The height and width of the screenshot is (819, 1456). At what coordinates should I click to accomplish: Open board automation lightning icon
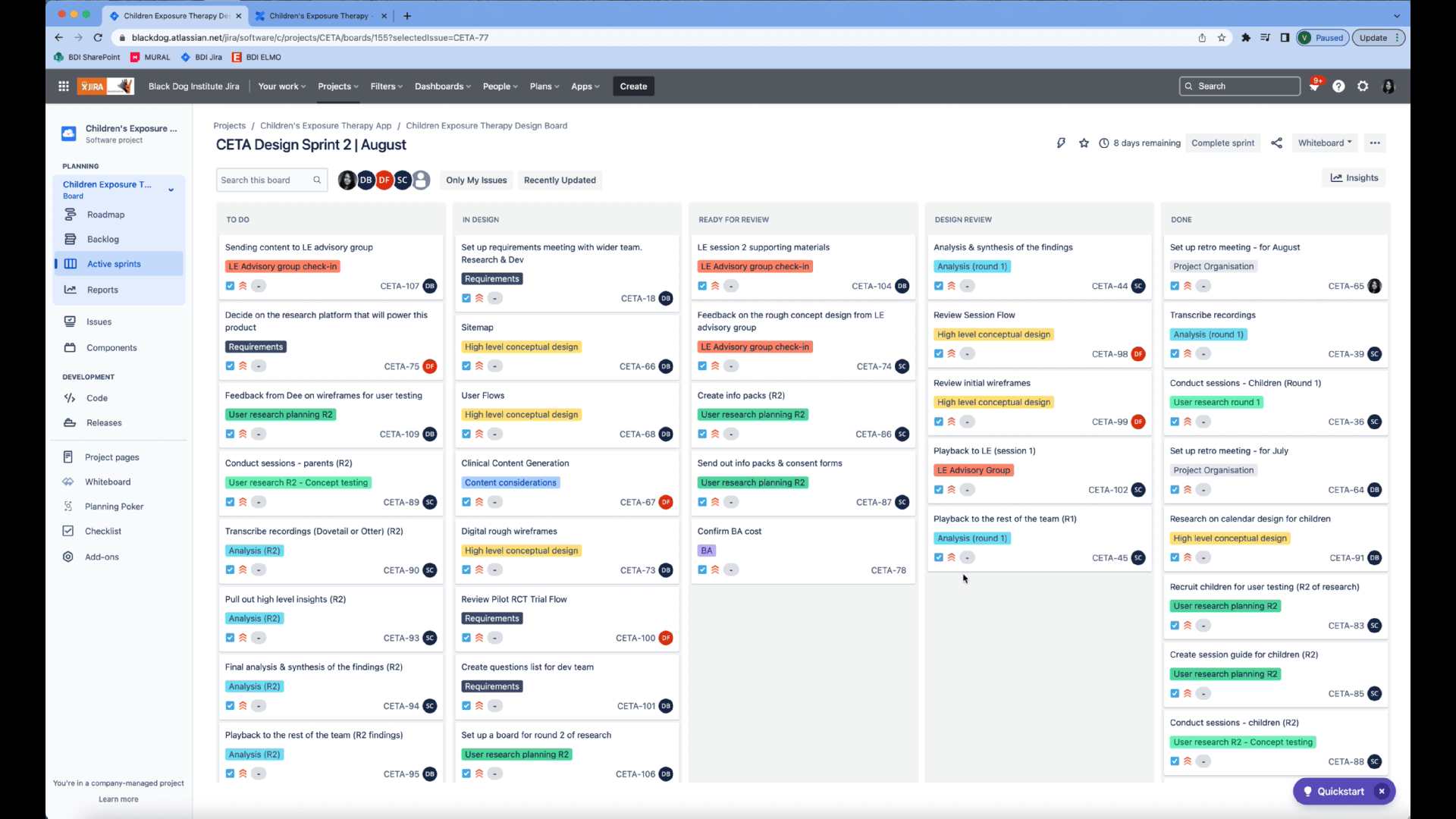pos(1061,143)
